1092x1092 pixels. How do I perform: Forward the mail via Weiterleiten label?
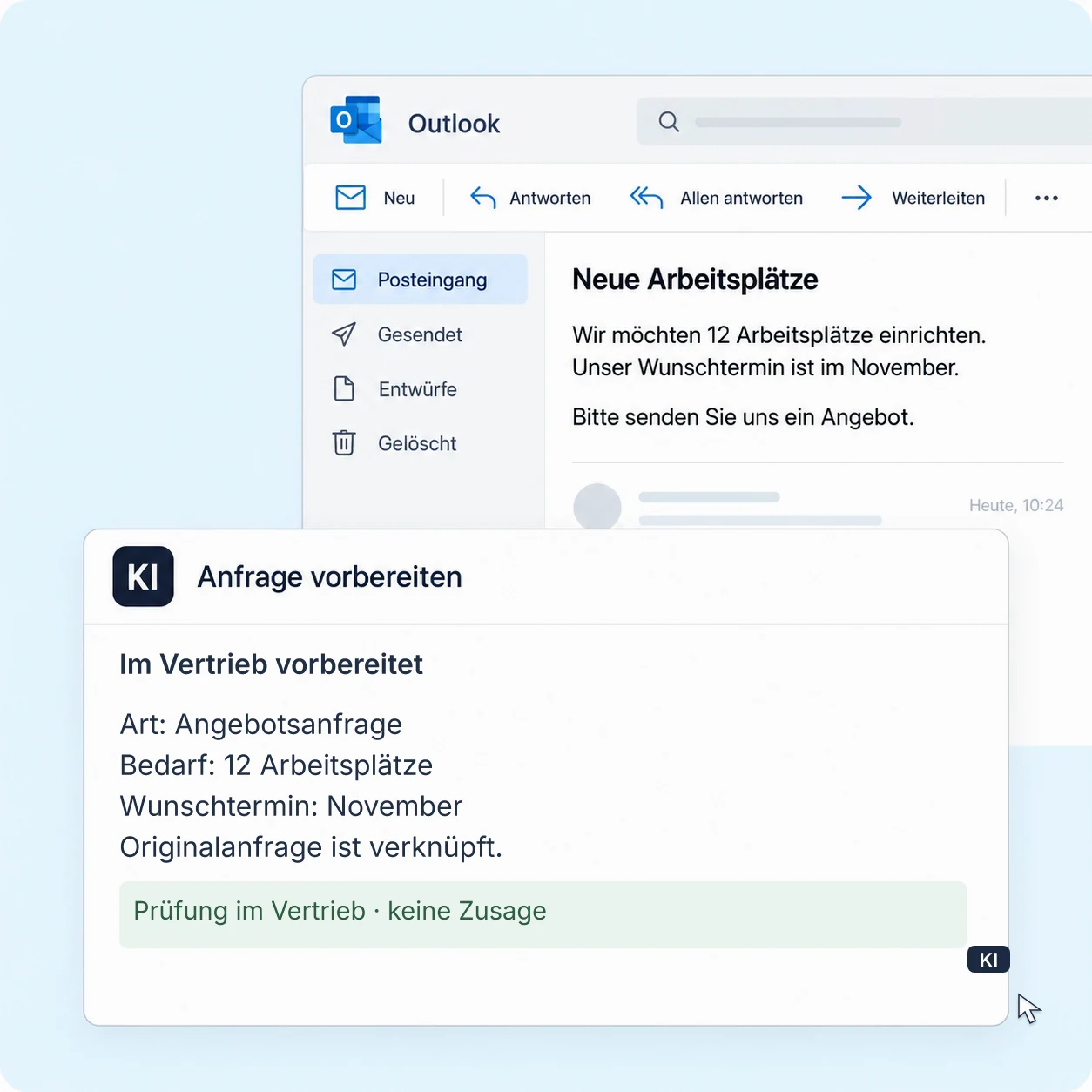click(939, 199)
